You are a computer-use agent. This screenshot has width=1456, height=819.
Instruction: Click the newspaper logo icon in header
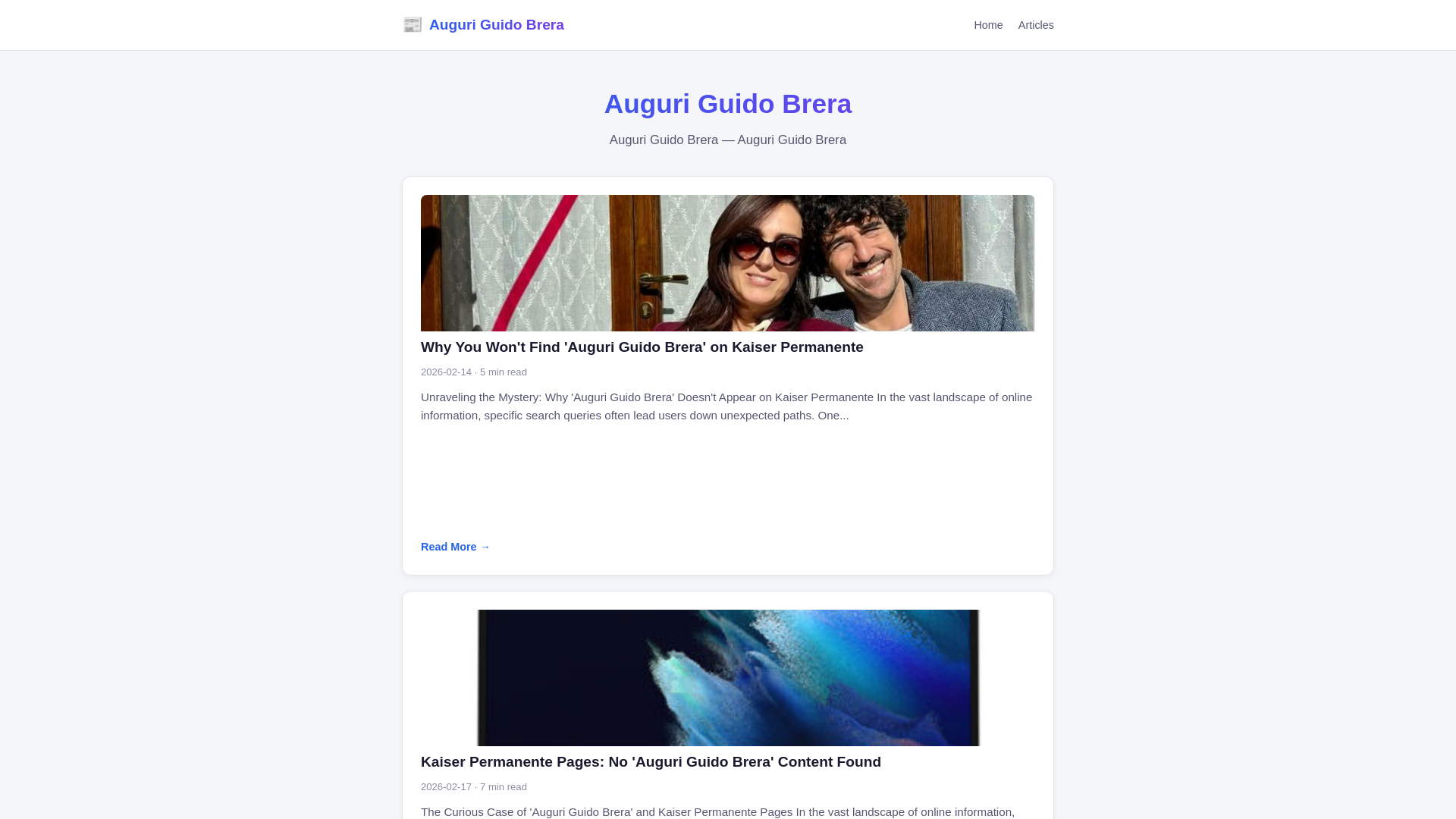point(413,25)
